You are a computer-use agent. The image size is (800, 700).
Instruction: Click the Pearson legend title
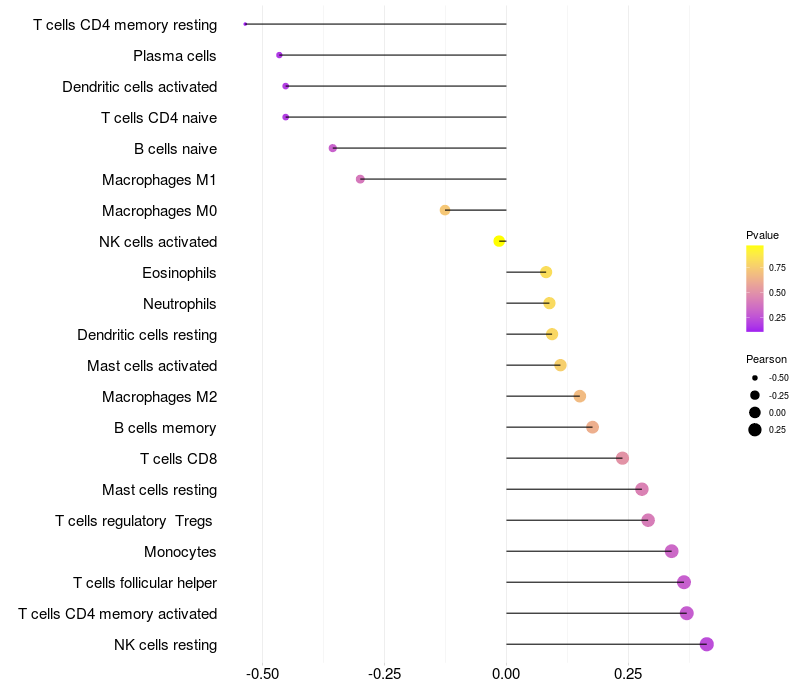[766, 359]
